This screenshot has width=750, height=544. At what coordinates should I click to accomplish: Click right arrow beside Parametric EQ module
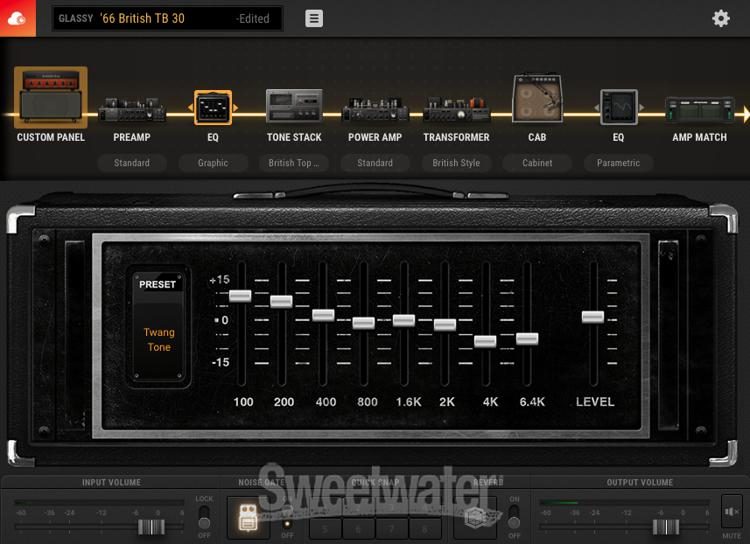tap(641, 108)
